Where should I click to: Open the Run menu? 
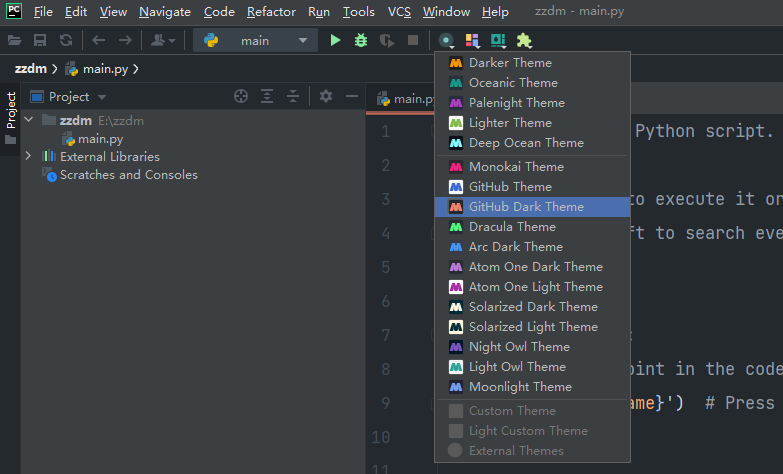click(319, 11)
